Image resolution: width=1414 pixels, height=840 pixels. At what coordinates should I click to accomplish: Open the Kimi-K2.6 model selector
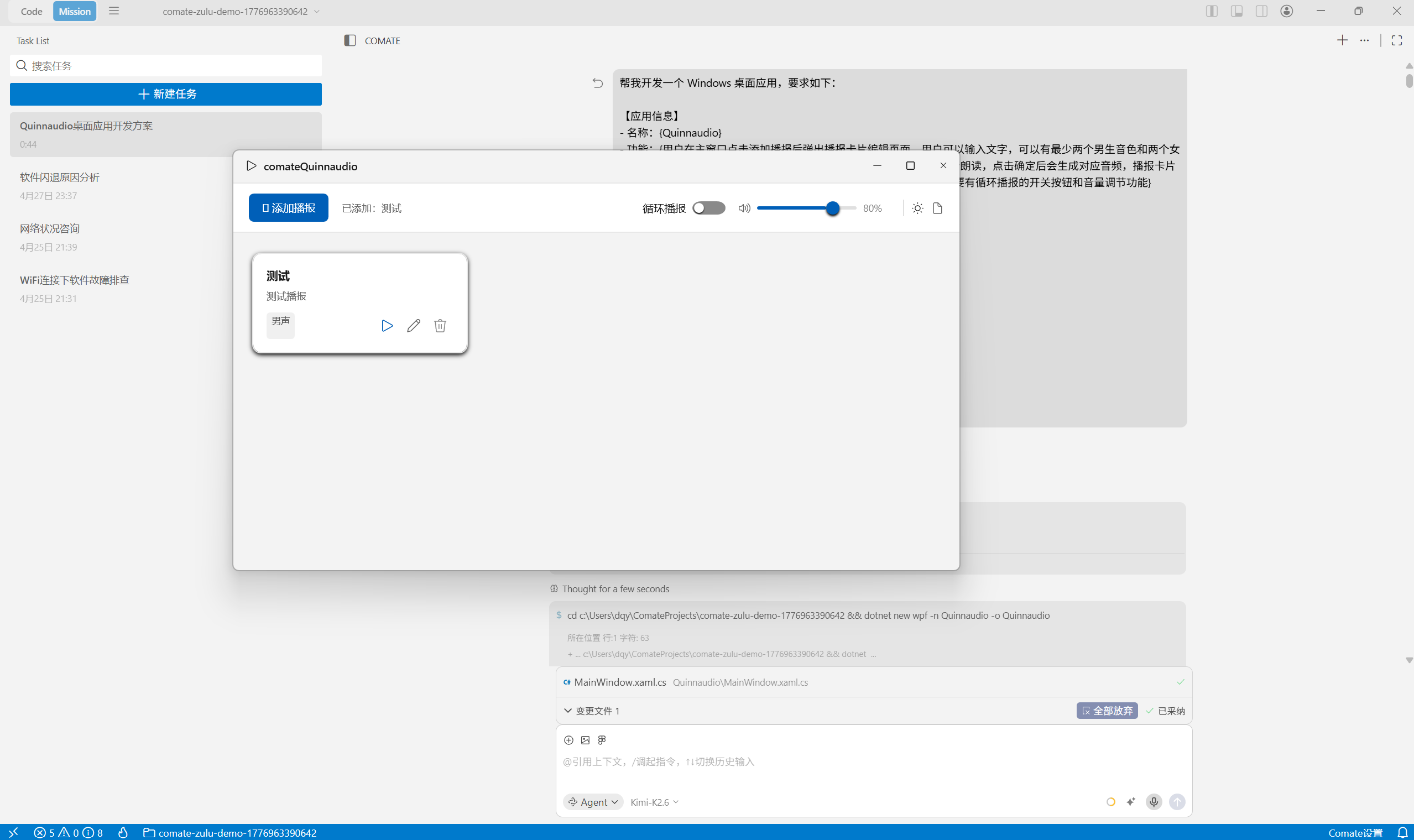654,802
